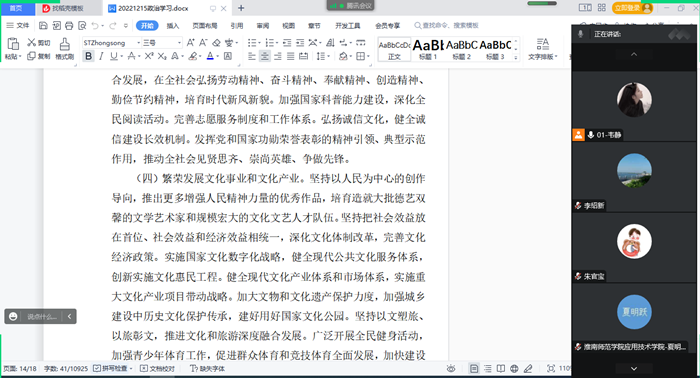This screenshot has height=378, width=700.
Task: Open the 插入 ribbon tab
Action: tap(173, 26)
